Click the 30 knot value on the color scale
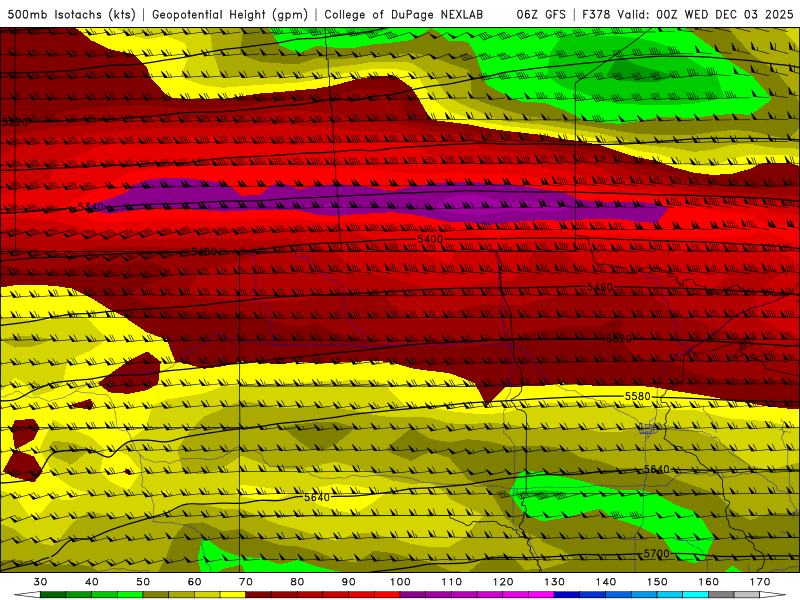This screenshot has width=800, height=600. click(40, 582)
